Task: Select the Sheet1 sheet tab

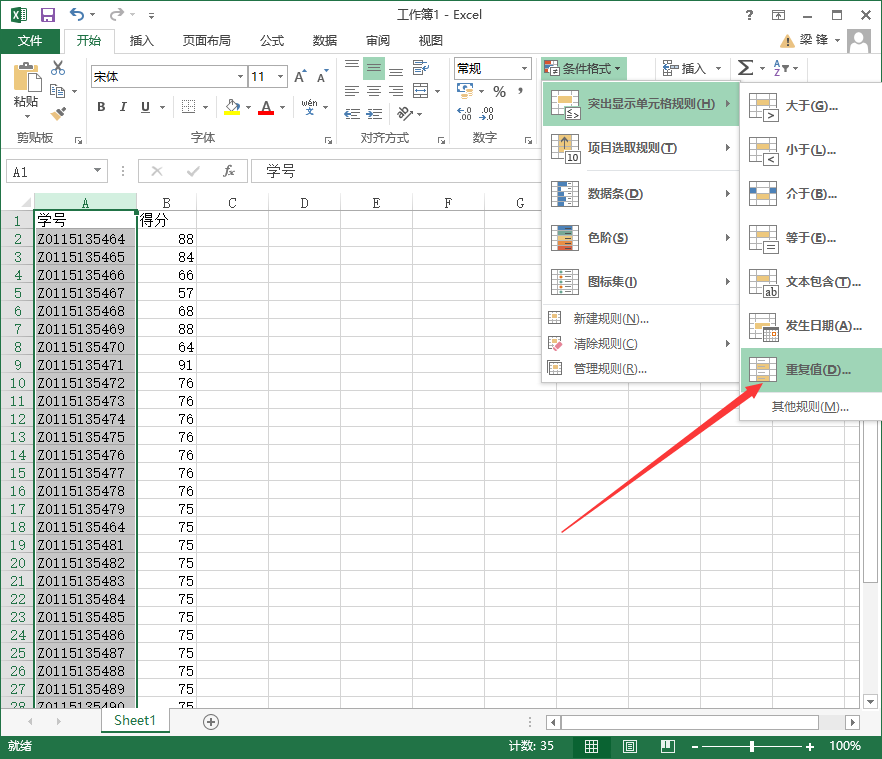Action: coord(135,721)
